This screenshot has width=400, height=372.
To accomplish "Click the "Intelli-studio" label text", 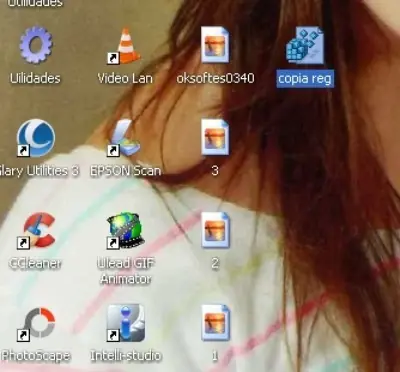I will tap(126, 356).
